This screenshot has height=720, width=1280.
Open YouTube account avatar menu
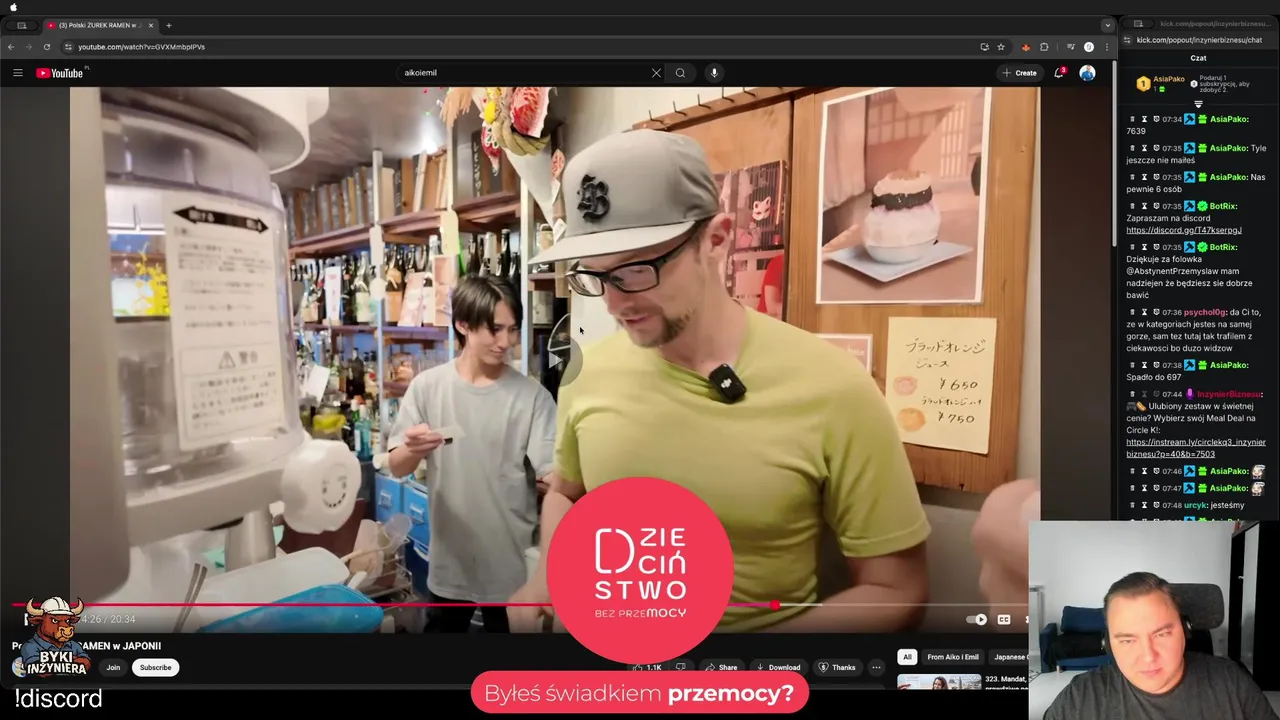pyautogui.click(x=1087, y=73)
